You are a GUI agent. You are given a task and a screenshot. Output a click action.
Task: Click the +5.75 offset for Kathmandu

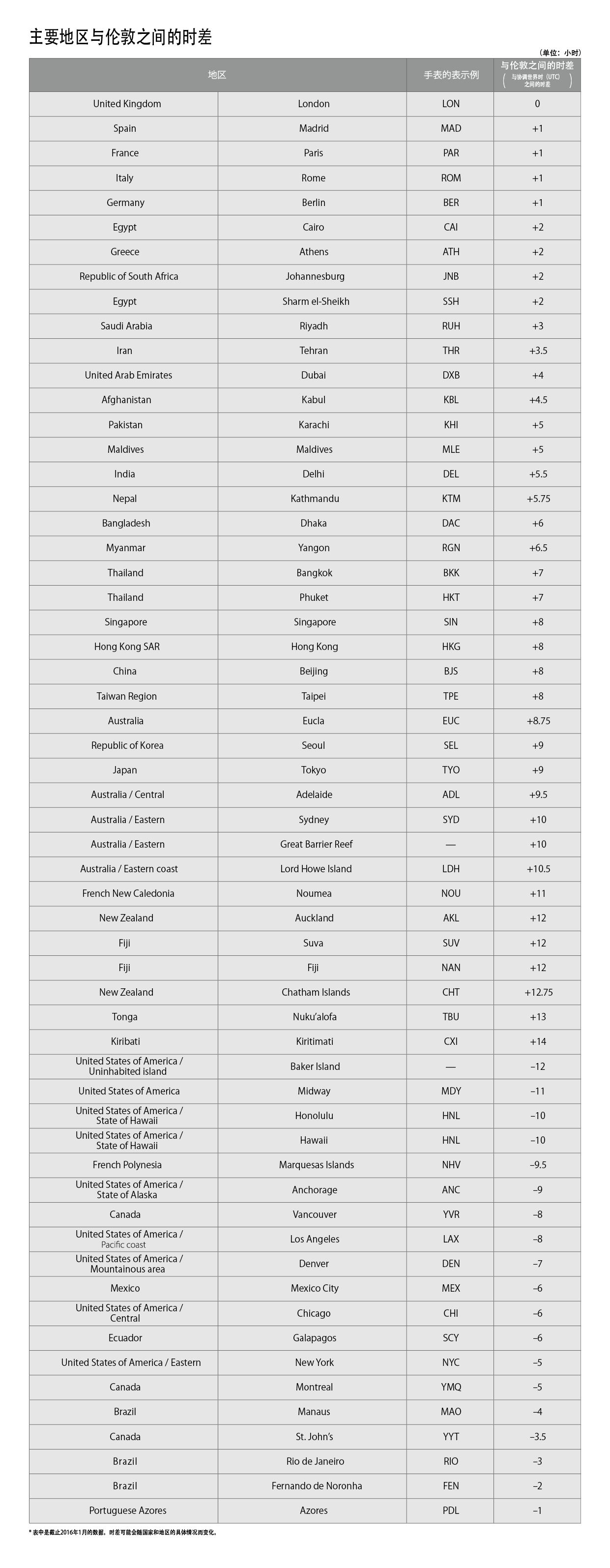click(538, 499)
